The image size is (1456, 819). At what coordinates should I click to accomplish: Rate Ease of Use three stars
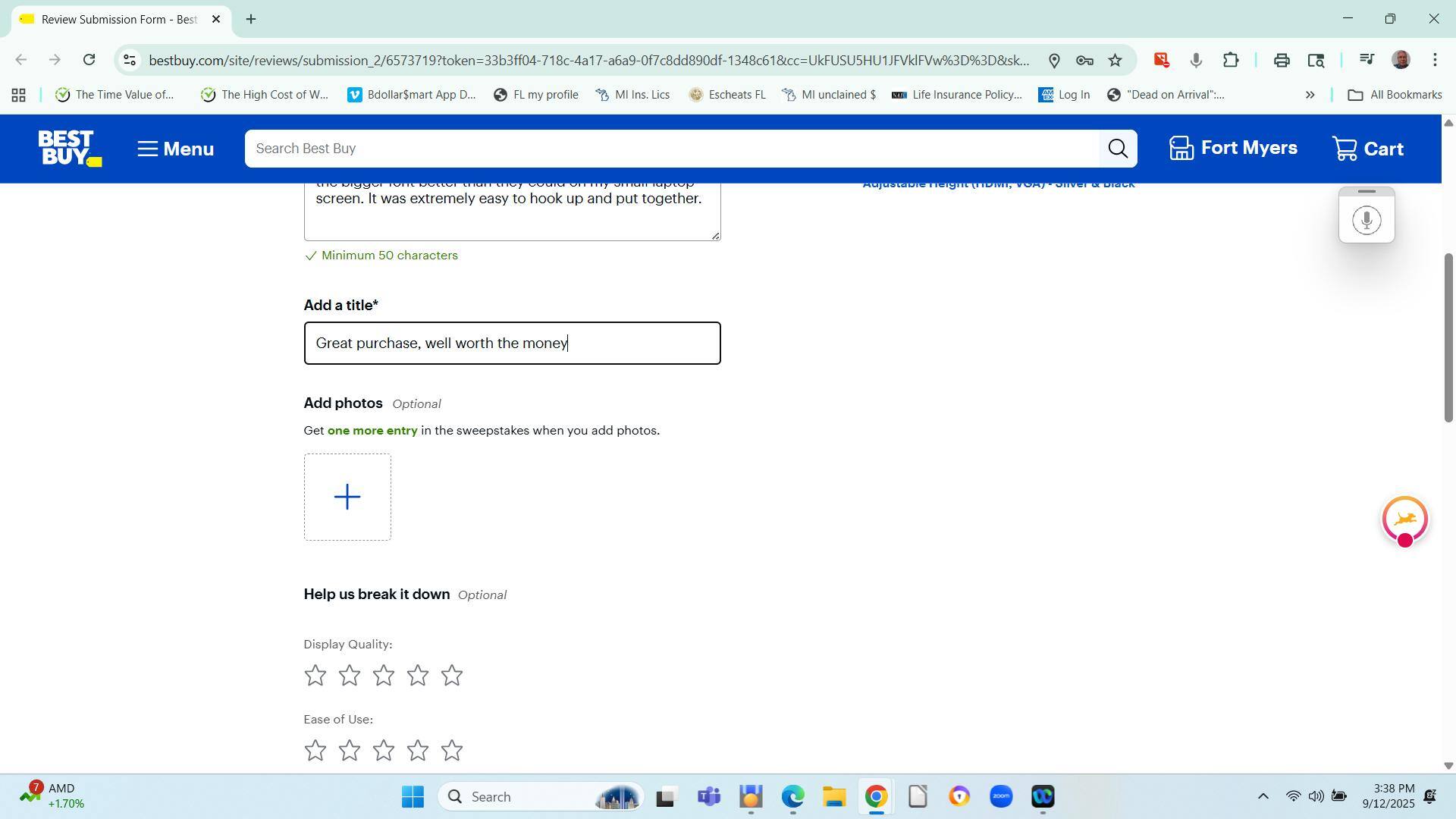(x=384, y=751)
